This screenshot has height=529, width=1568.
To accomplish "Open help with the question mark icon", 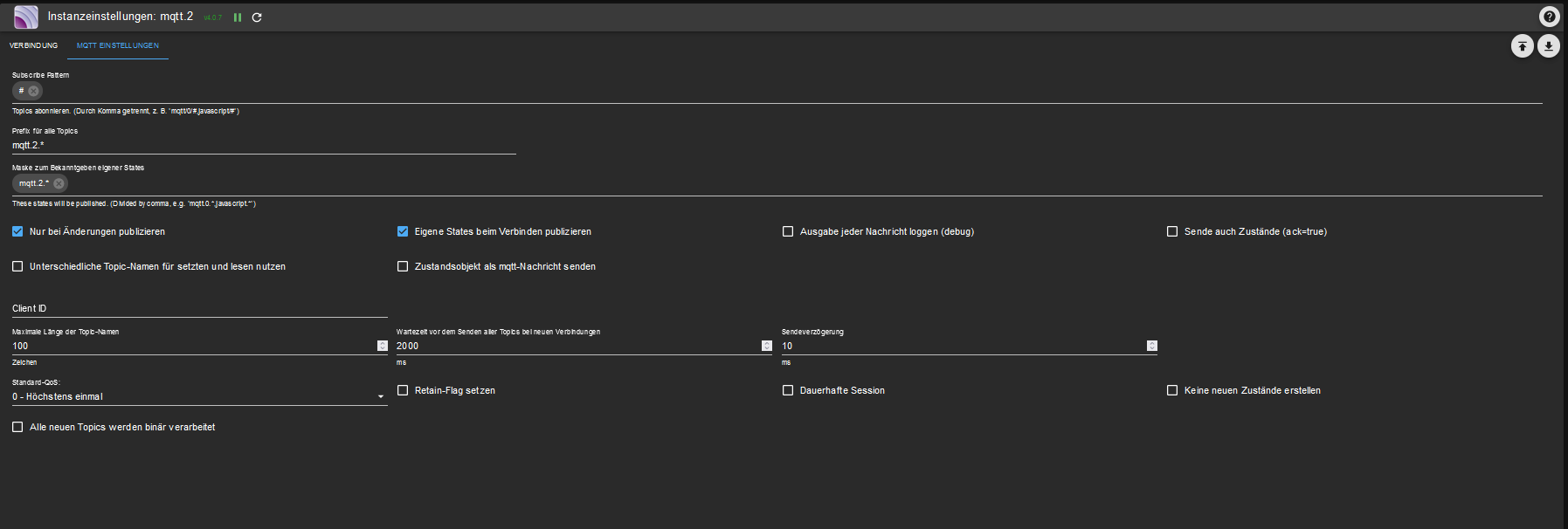I will pyautogui.click(x=1549, y=17).
